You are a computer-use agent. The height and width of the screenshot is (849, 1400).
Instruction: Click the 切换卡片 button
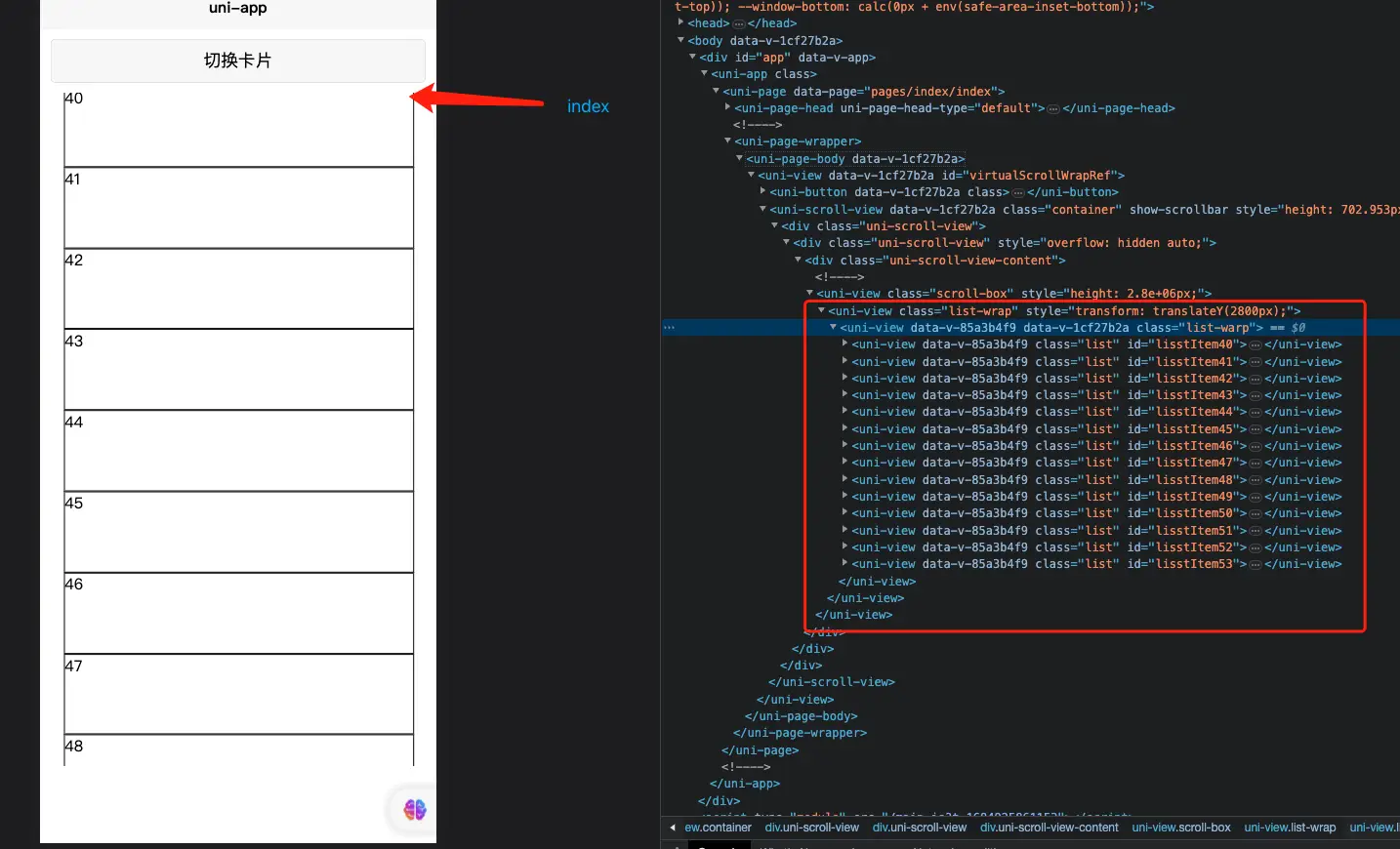(237, 61)
